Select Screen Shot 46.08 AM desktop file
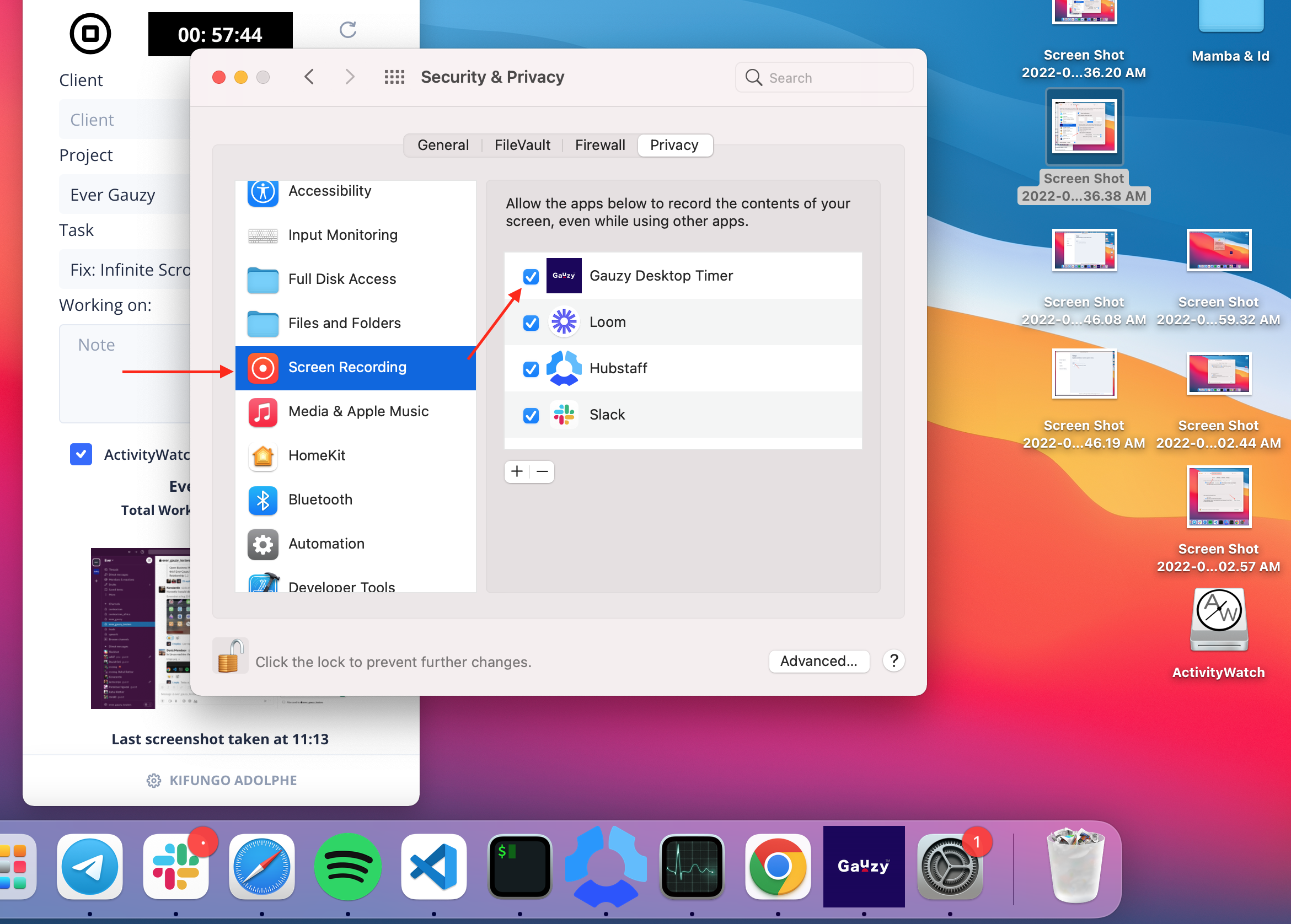This screenshot has height=924, width=1291. pyautogui.click(x=1084, y=251)
